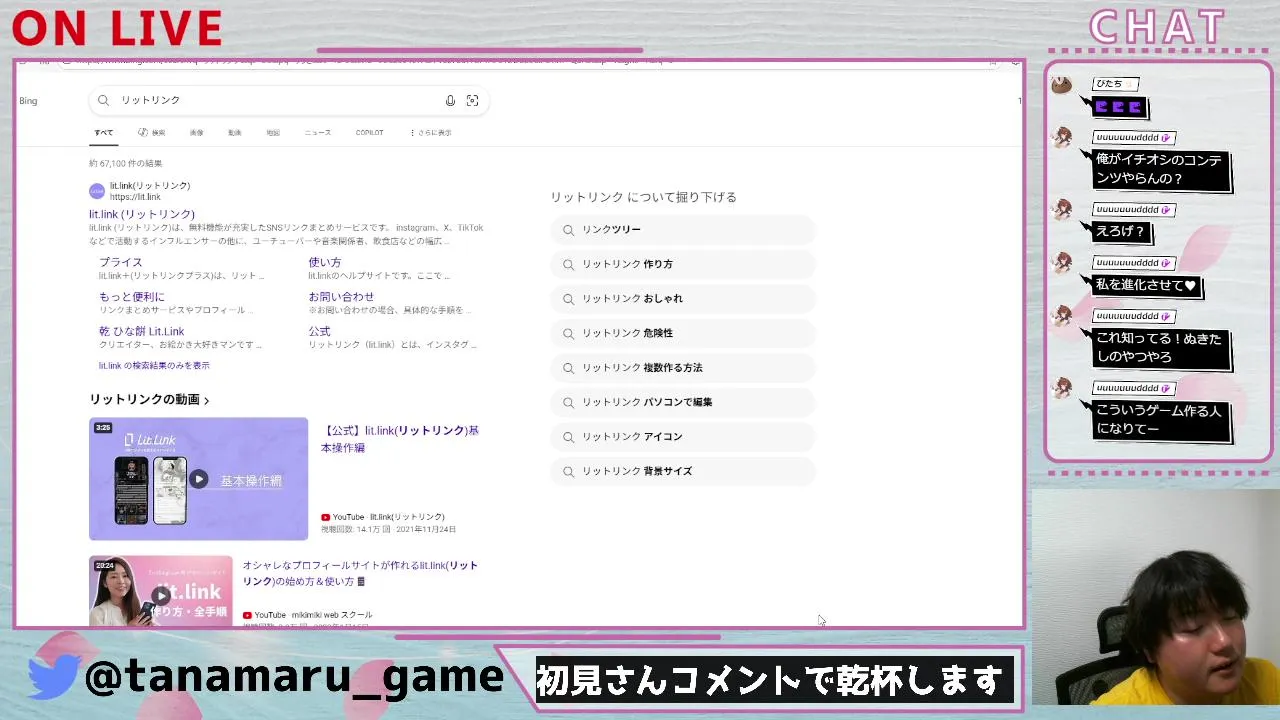
Task: Open 【公式】lit.link 基本操作編 video title
Action: coord(400,439)
